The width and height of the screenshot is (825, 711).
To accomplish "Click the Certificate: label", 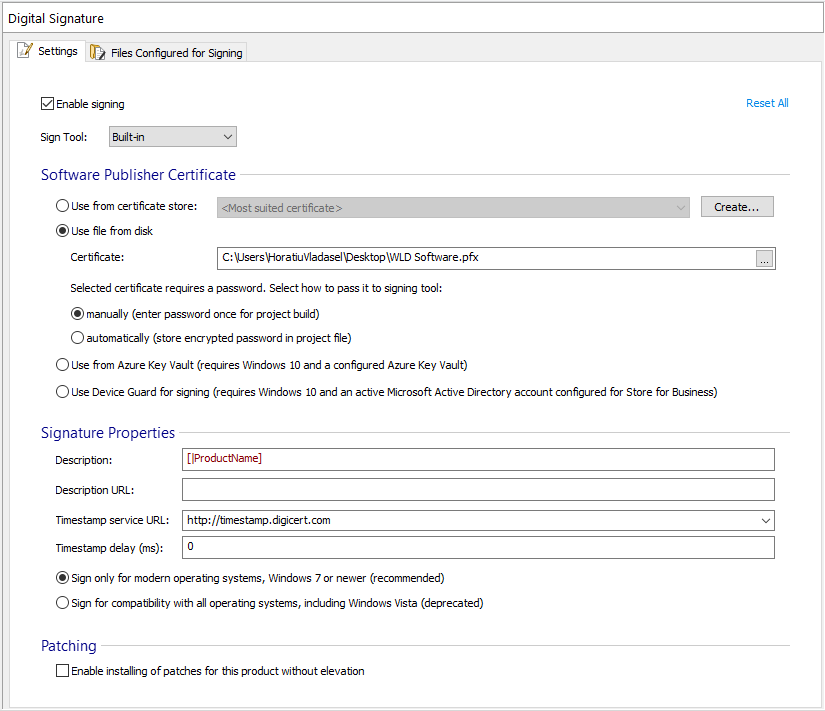I will click(x=97, y=257).
